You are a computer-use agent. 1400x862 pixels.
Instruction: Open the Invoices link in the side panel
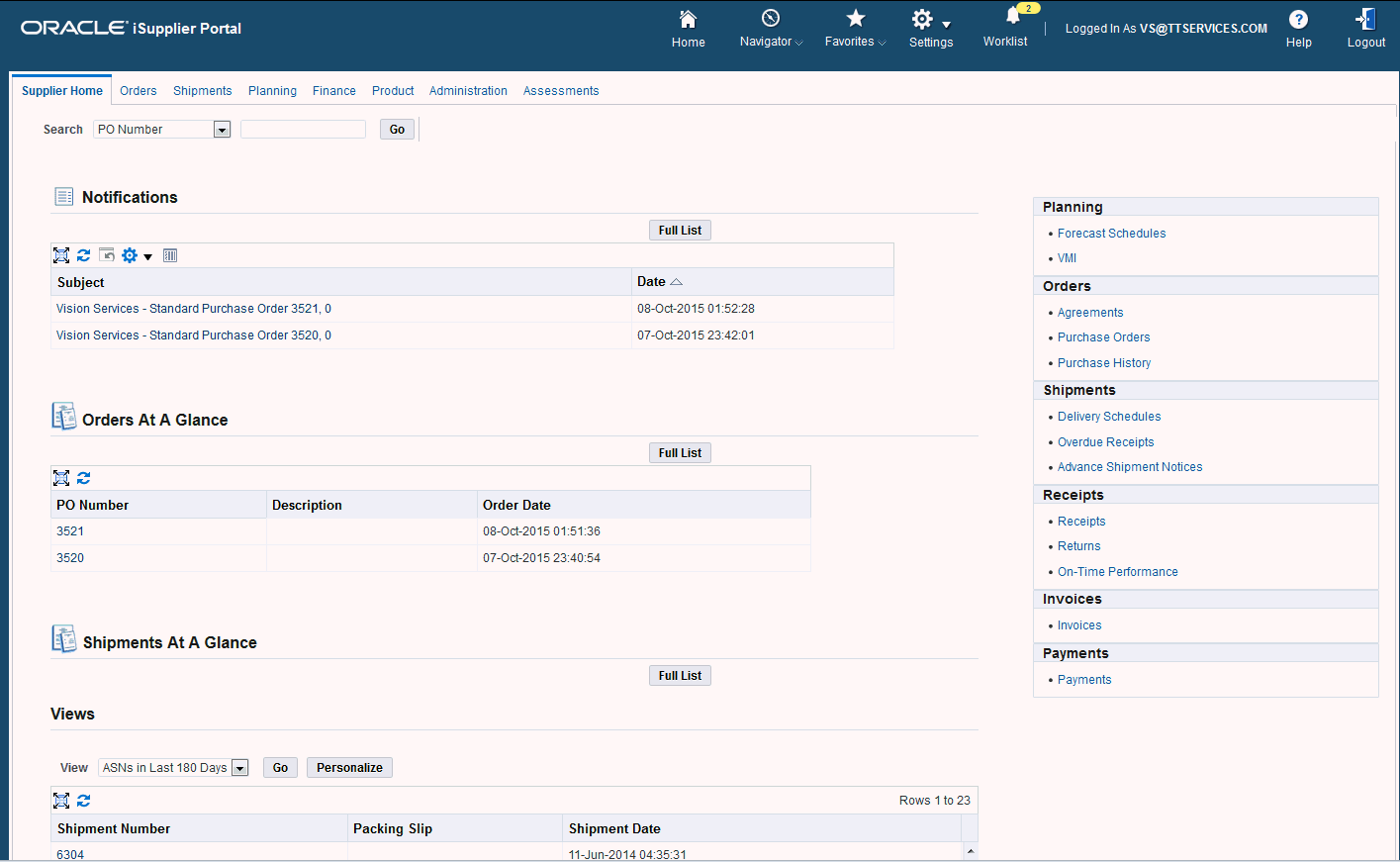1079,625
